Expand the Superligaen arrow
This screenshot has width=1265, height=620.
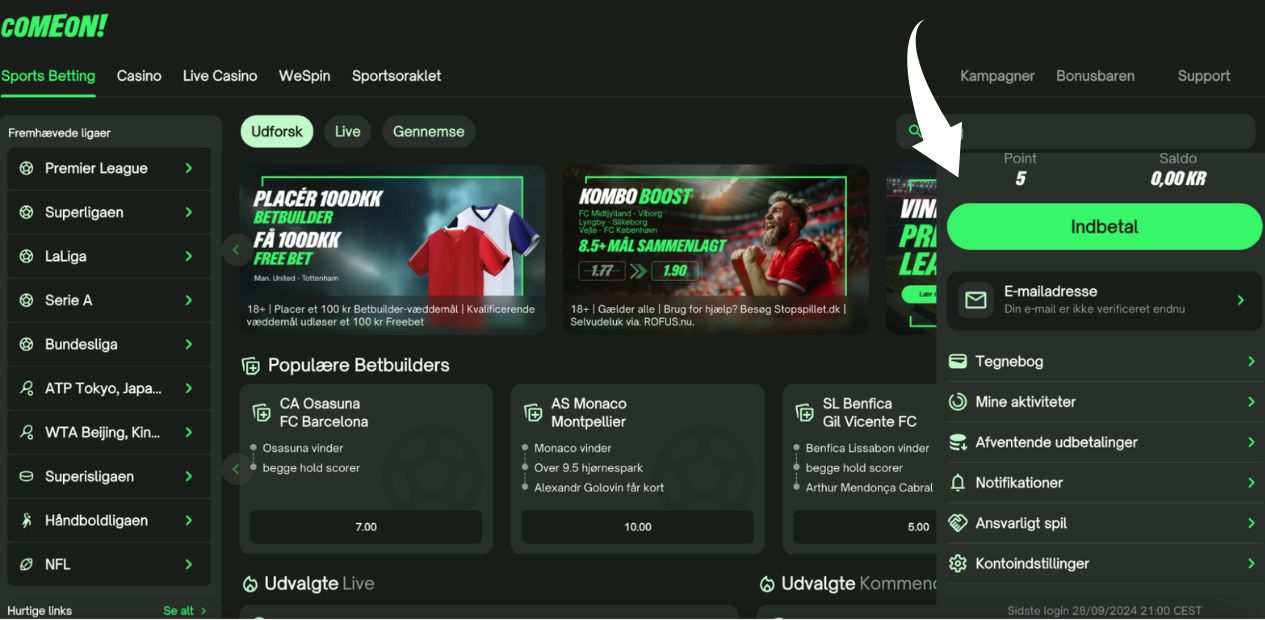click(x=188, y=212)
